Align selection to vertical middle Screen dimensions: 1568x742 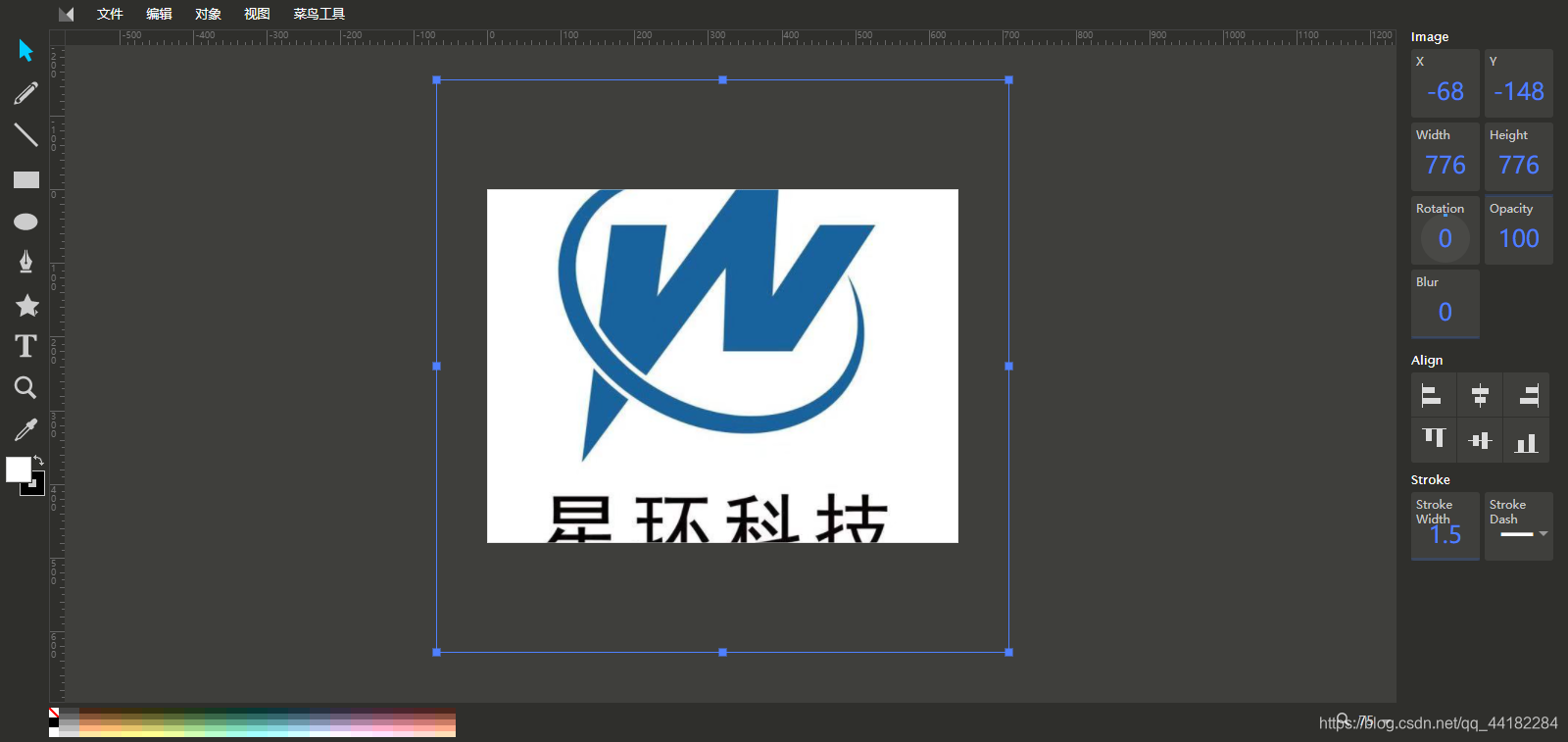1480,440
